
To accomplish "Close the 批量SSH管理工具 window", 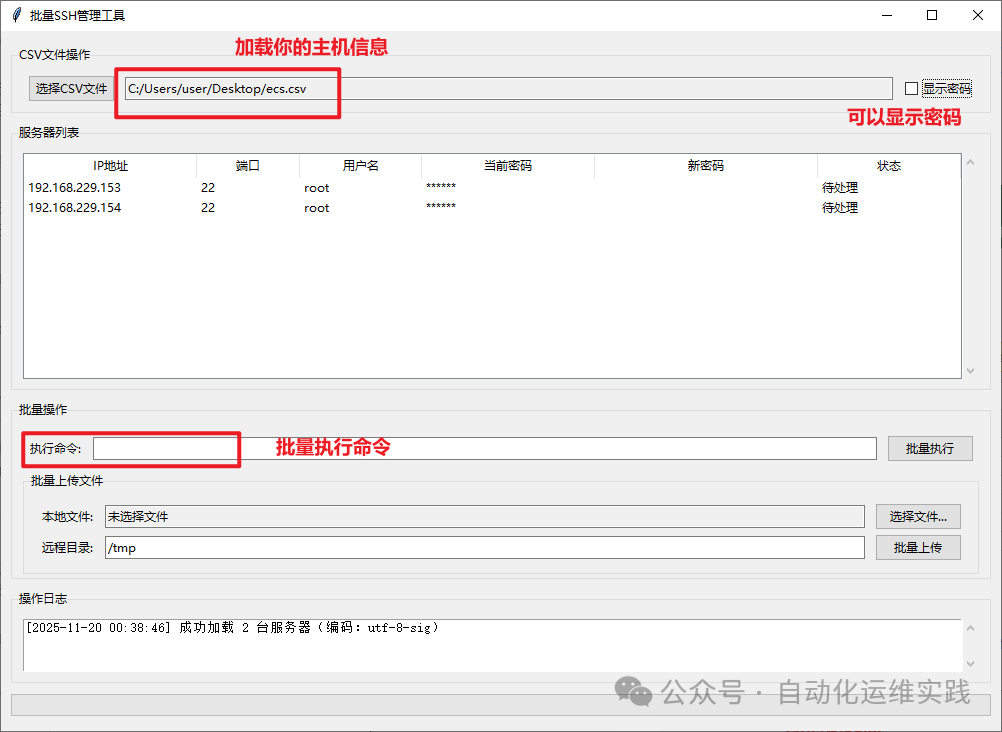I will (978, 15).
